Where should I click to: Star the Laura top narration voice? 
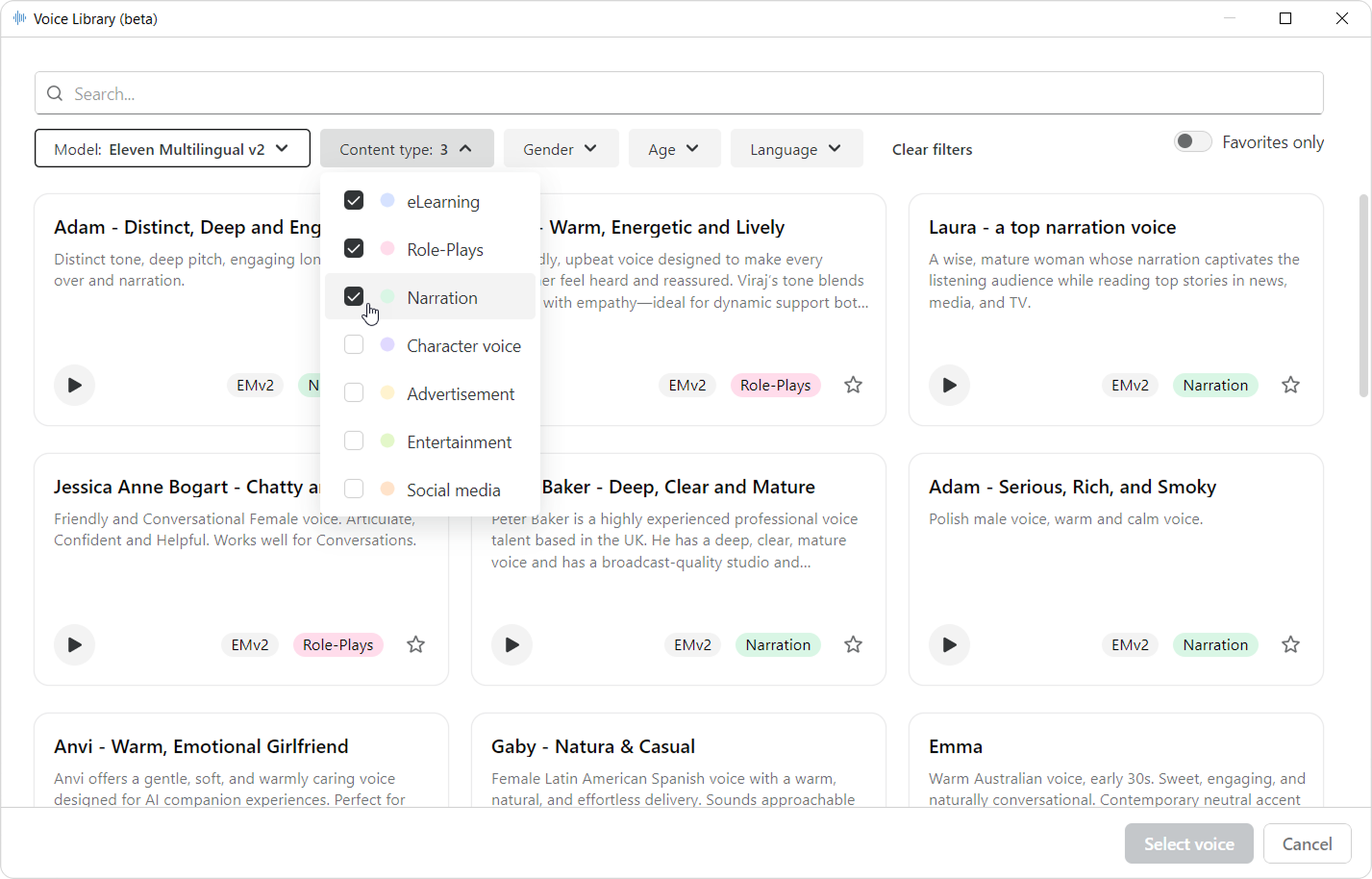(1290, 386)
